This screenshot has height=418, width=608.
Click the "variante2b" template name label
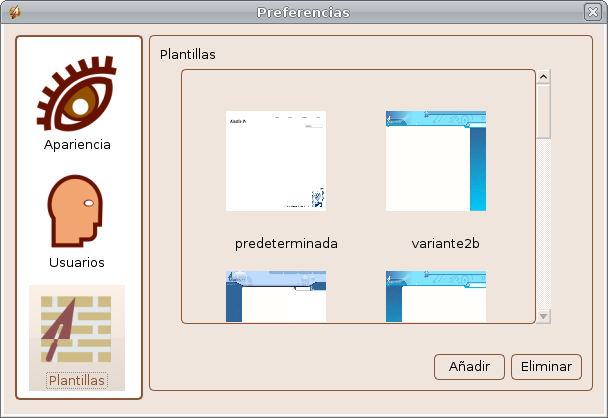click(446, 243)
